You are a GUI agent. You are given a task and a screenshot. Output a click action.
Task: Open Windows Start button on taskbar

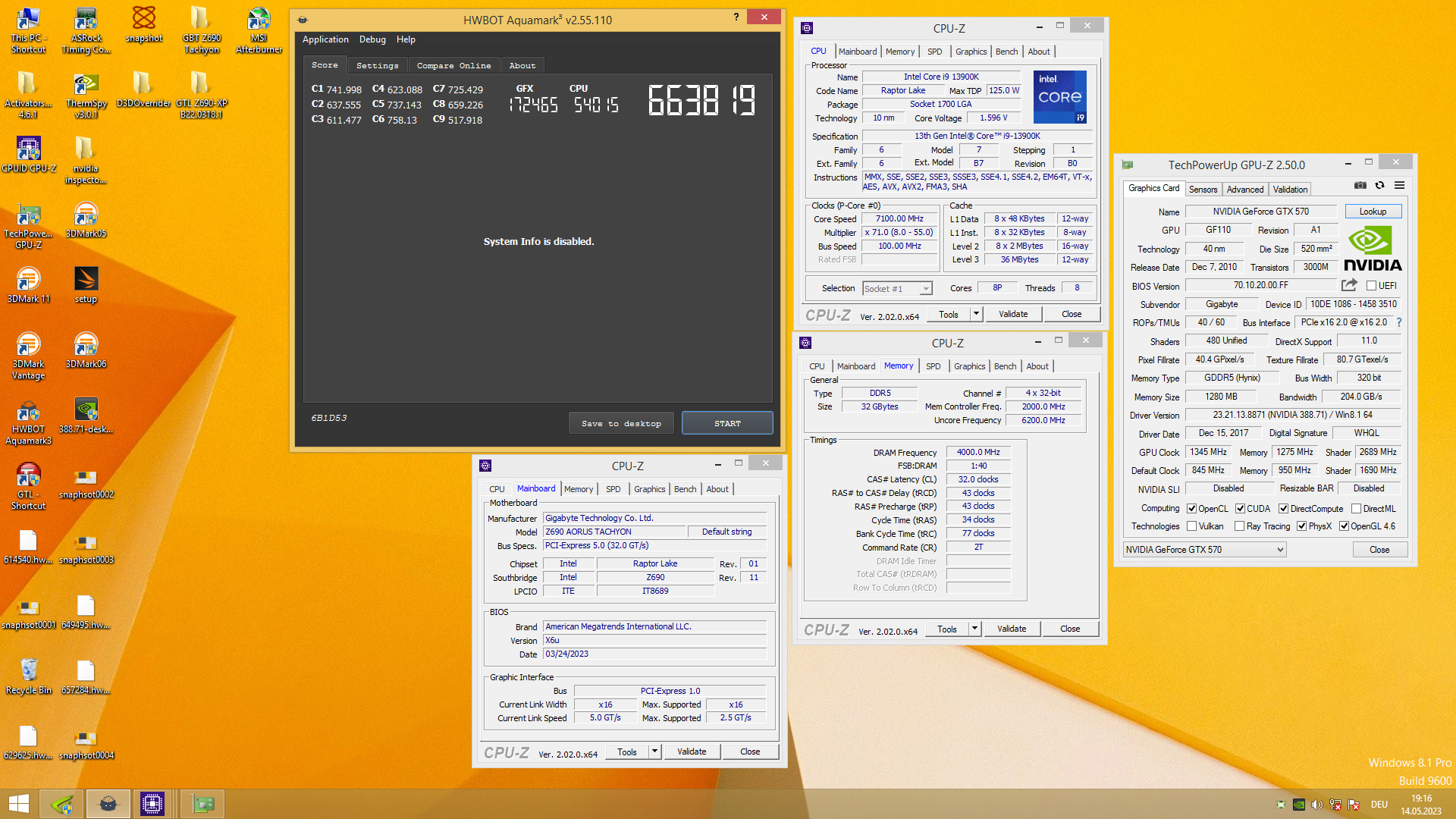point(19,804)
